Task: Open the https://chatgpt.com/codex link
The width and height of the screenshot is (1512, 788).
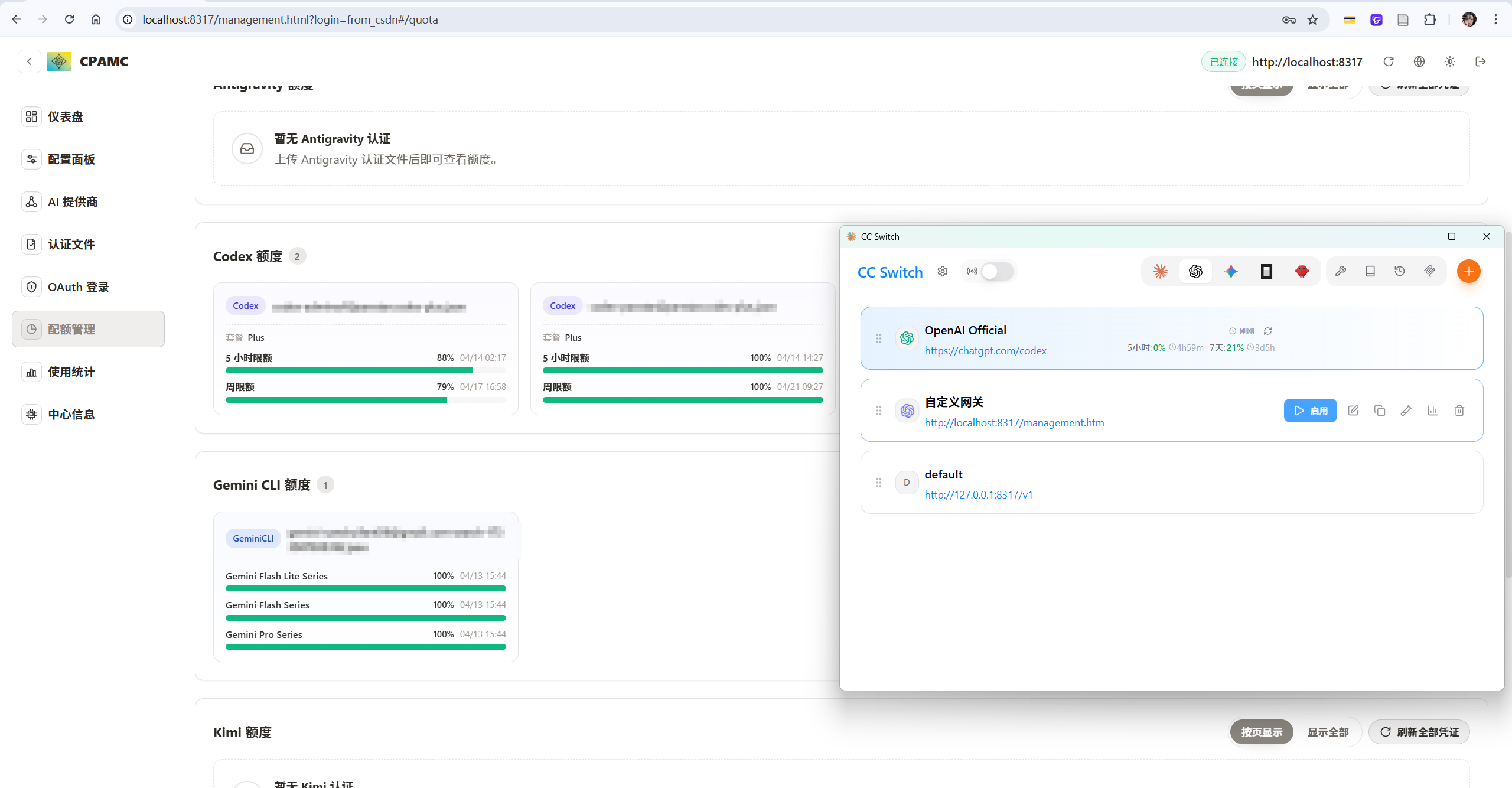Action: point(985,351)
